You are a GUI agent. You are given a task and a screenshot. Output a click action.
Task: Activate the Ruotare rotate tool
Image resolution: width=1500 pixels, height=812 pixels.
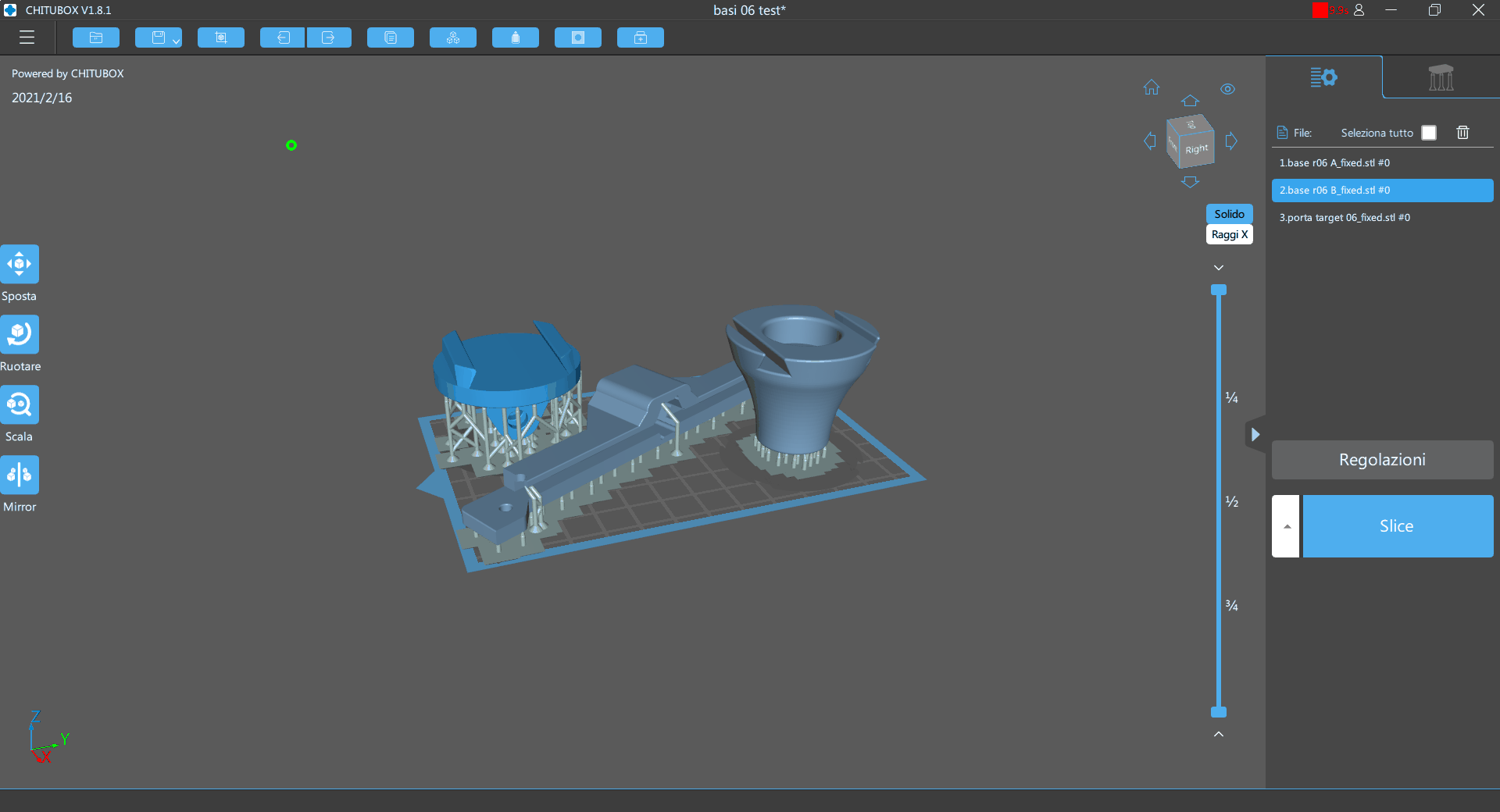click(20, 334)
